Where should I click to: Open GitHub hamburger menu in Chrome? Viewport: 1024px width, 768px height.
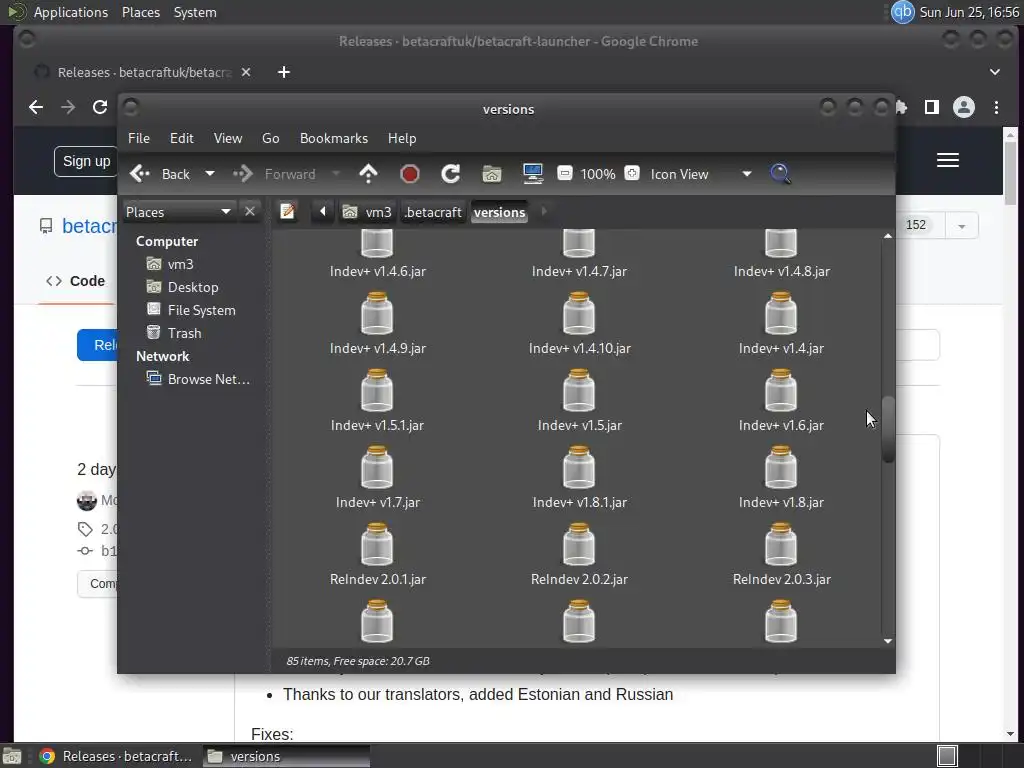click(x=948, y=160)
